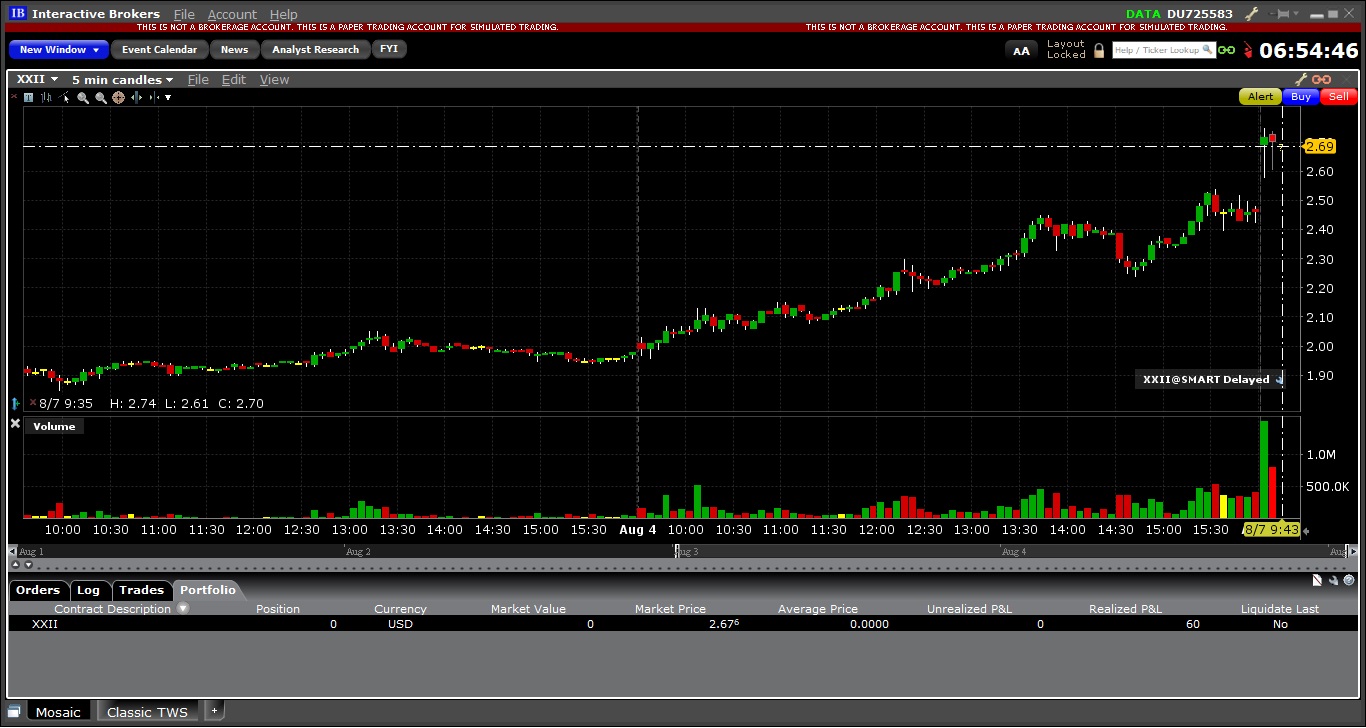
Task: Click the zoom in magnifier icon
Action: [84, 97]
